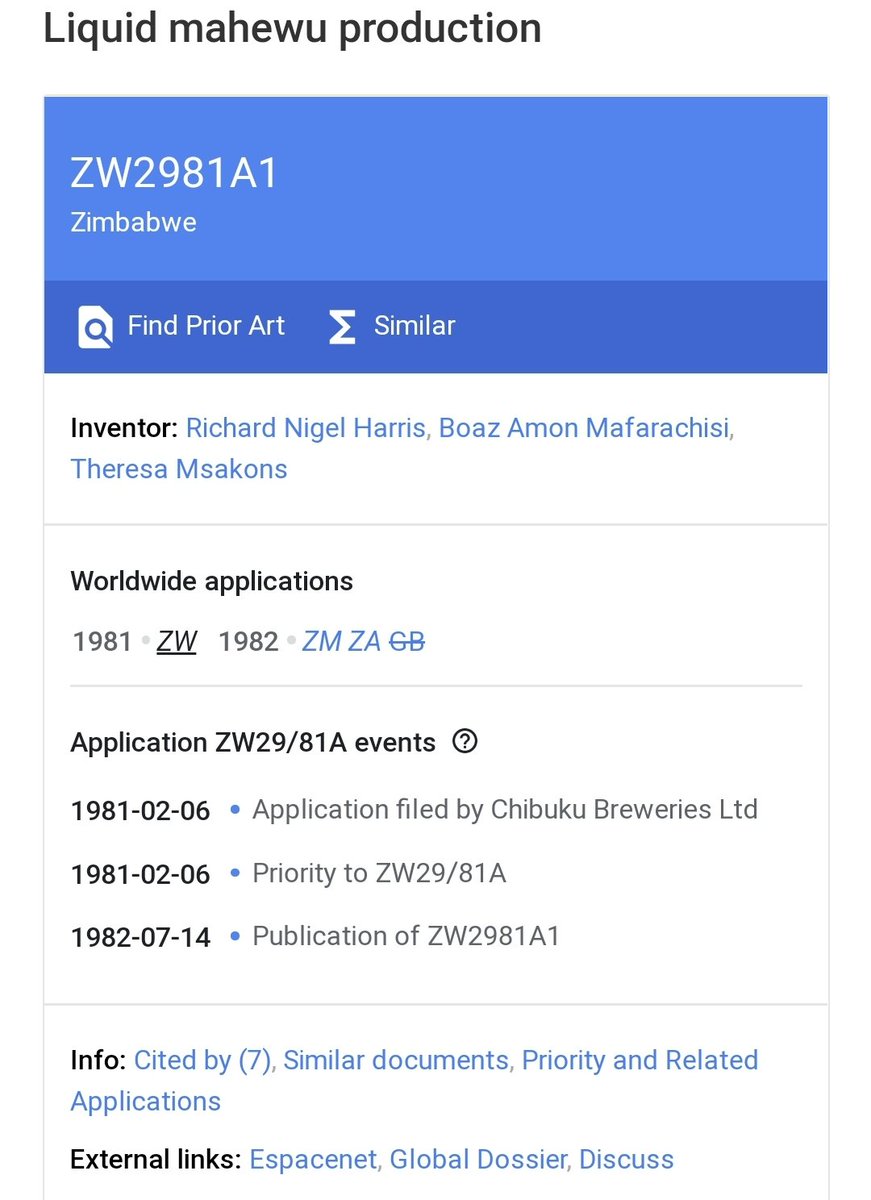Open the Global Dossier link

(478, 1160)
